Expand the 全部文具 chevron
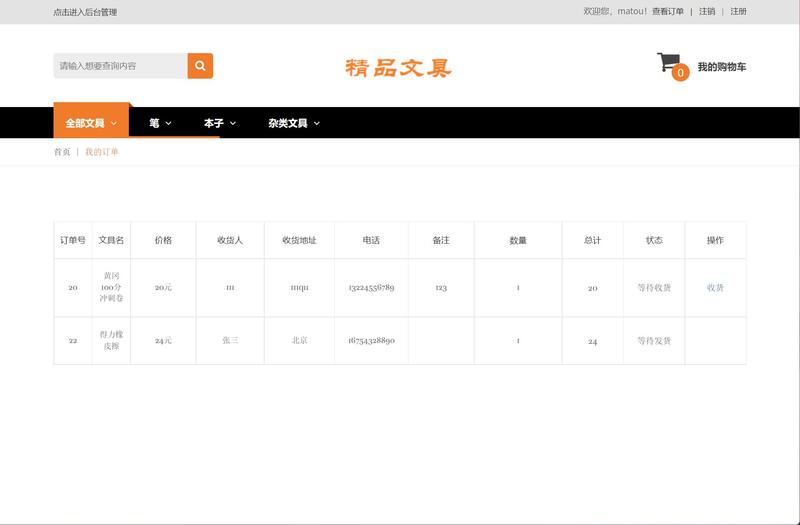This screenshot has width=800, height=525. pos(114,123)
